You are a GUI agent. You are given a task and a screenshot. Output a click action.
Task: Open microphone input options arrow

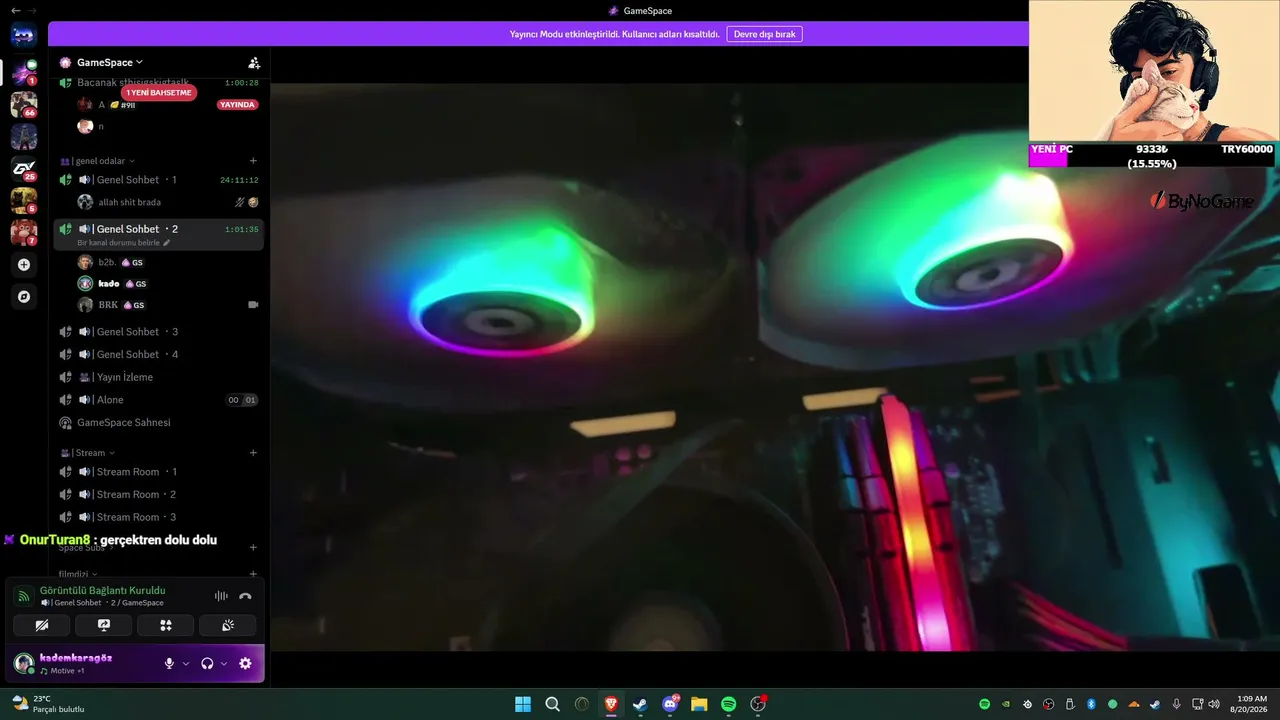(x=186, y=663)
